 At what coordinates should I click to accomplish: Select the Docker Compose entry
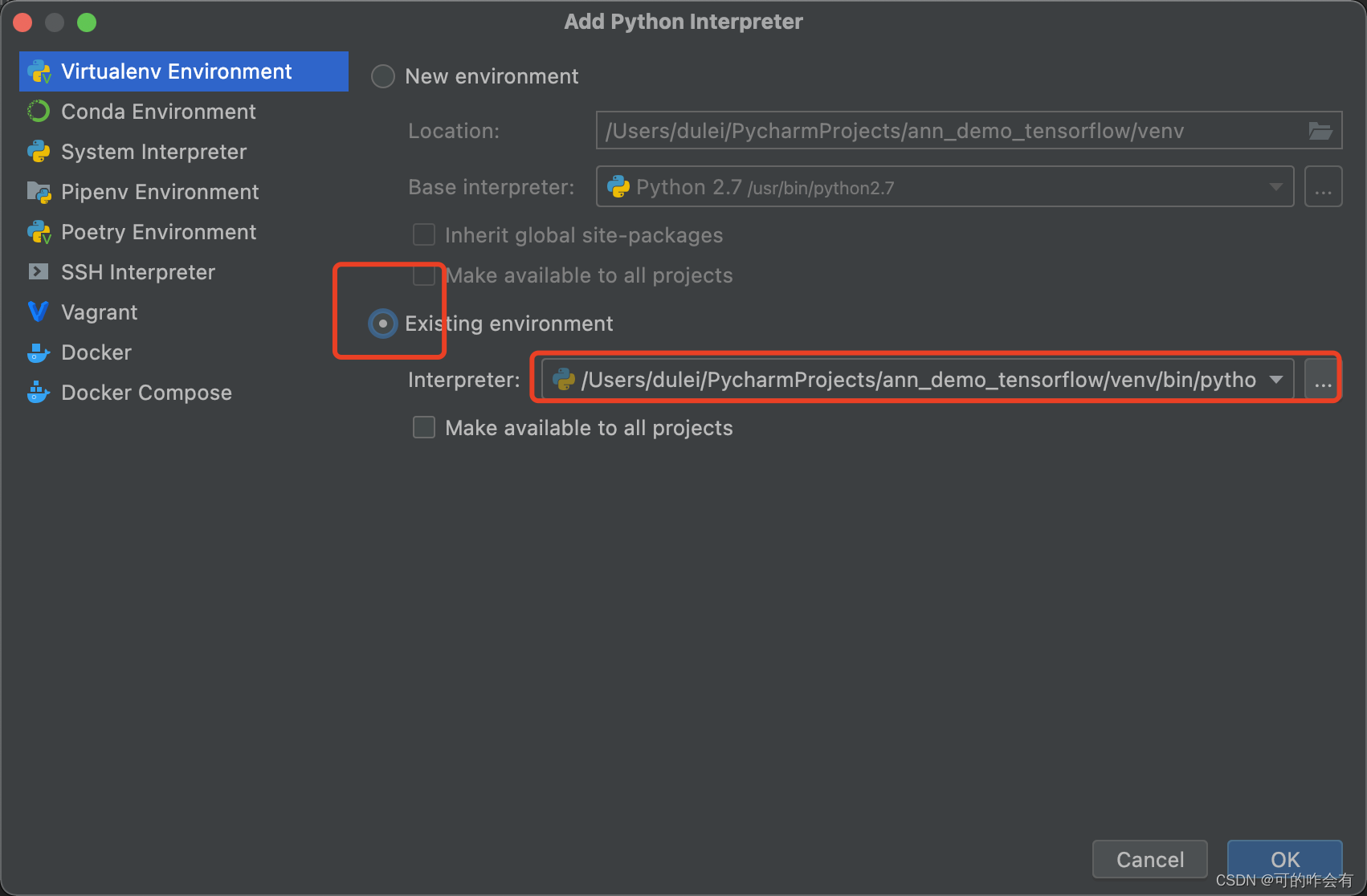click(184, 393)
